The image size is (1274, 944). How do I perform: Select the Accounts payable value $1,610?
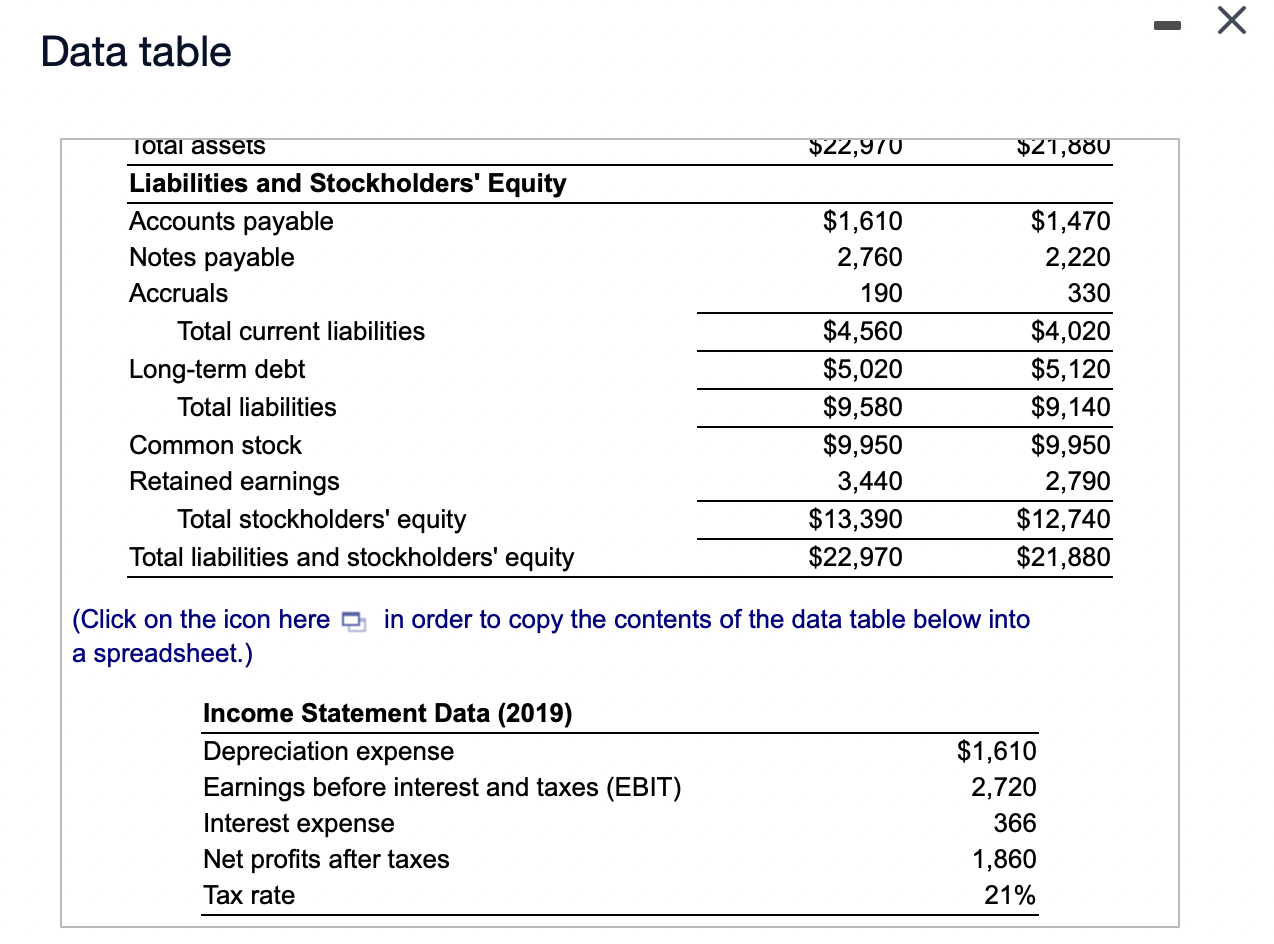tap(864, 221)
